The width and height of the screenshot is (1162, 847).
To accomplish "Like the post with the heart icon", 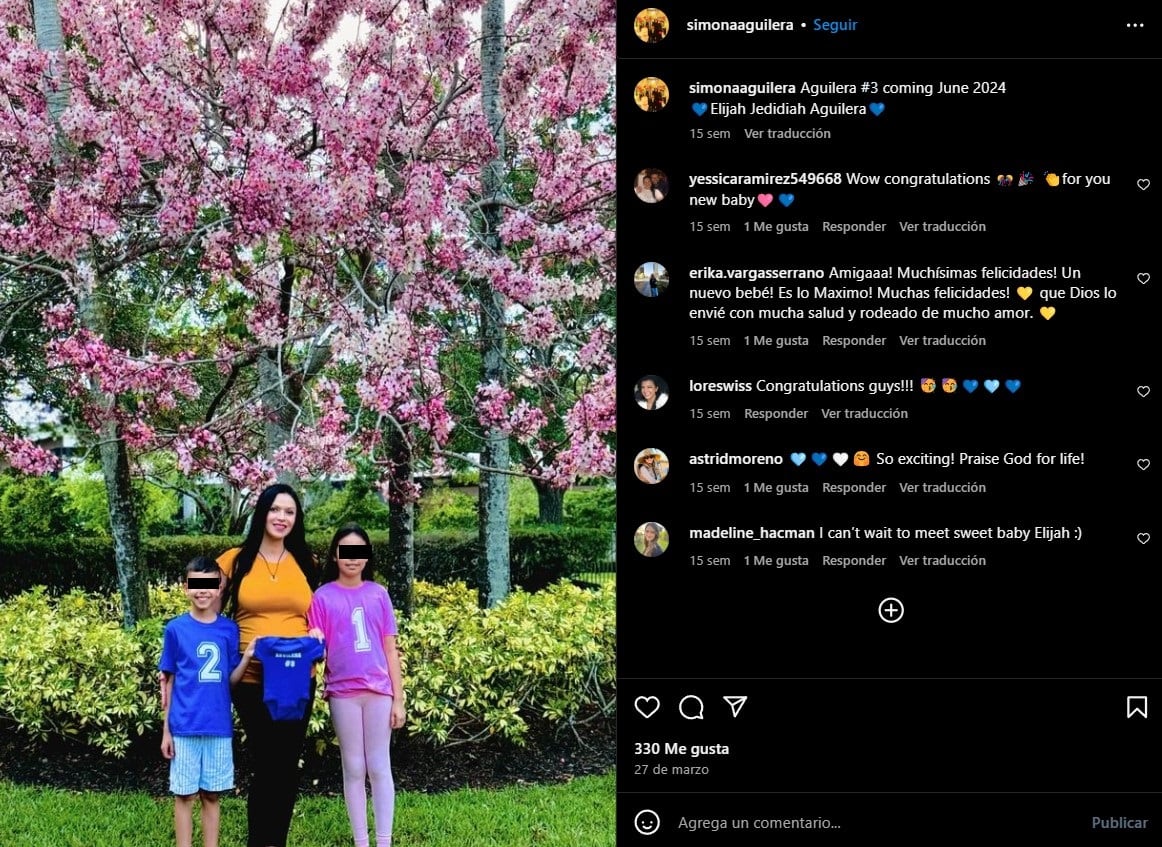I will tap(647, 707).
